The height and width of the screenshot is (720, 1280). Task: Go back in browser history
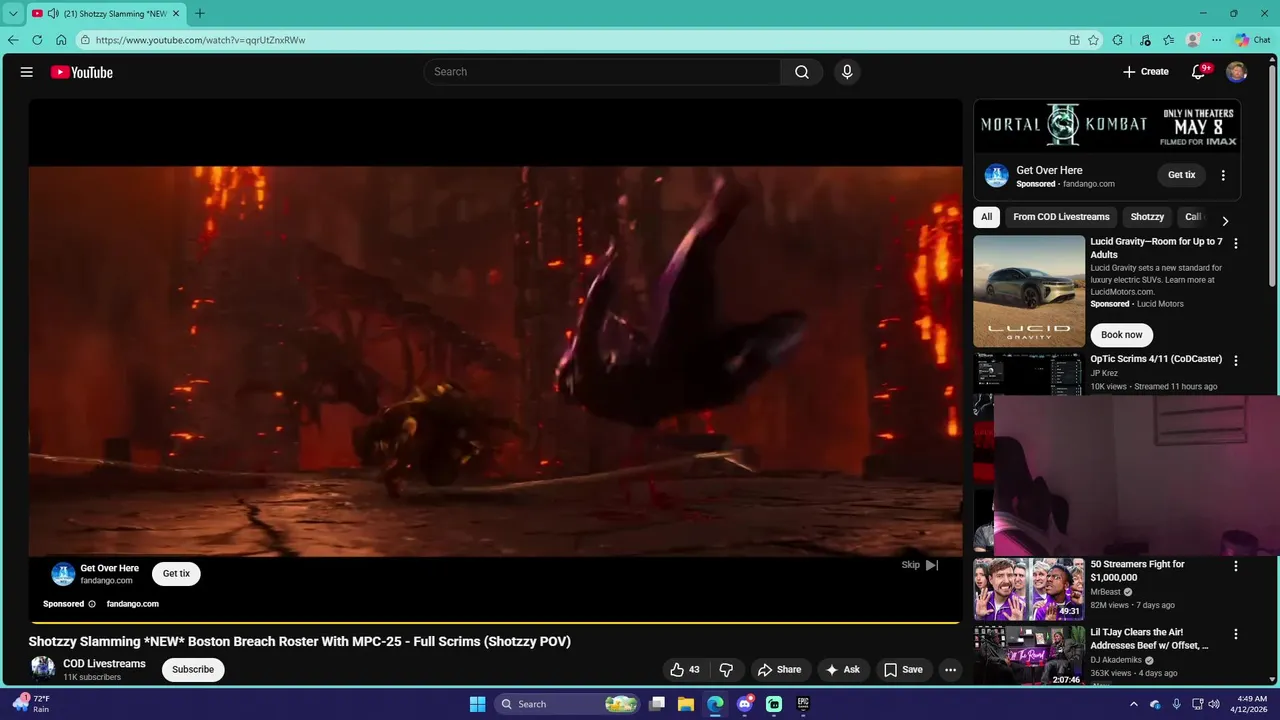(x=13, y=40)
